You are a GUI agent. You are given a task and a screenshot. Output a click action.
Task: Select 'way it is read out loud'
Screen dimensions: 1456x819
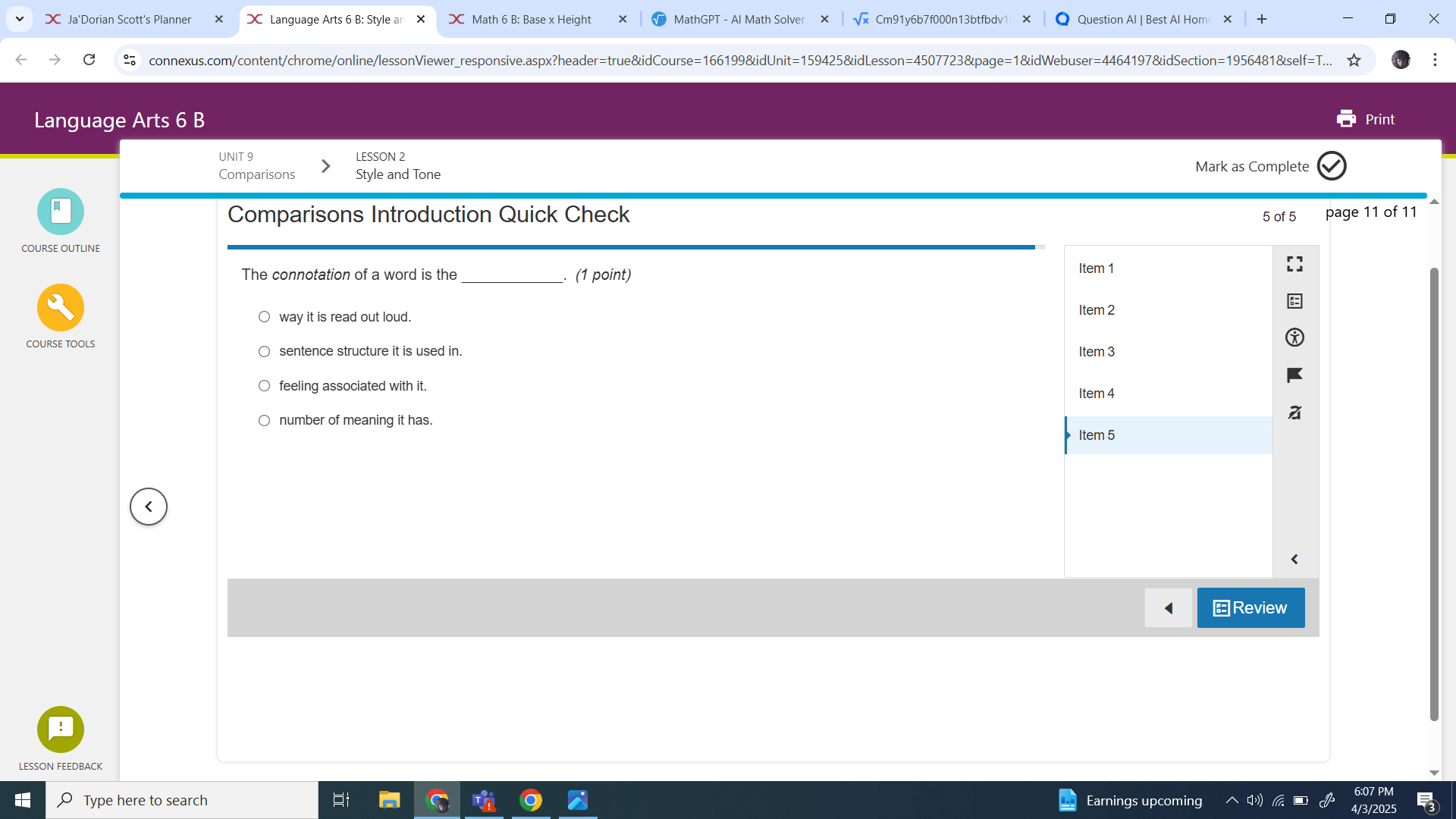click(x=264, y=317)
